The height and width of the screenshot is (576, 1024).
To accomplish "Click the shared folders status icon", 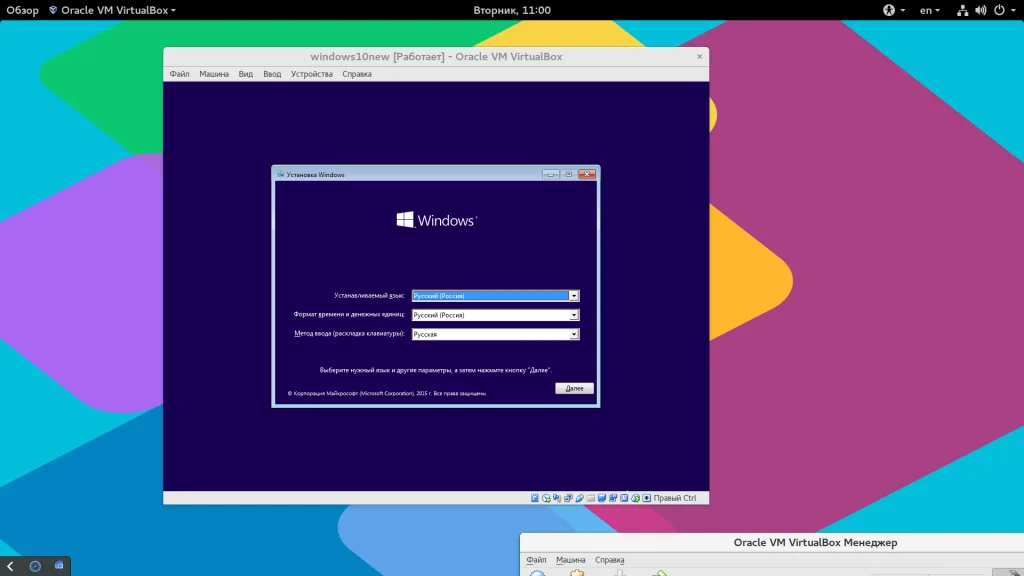I will click(x=591, y=497).
